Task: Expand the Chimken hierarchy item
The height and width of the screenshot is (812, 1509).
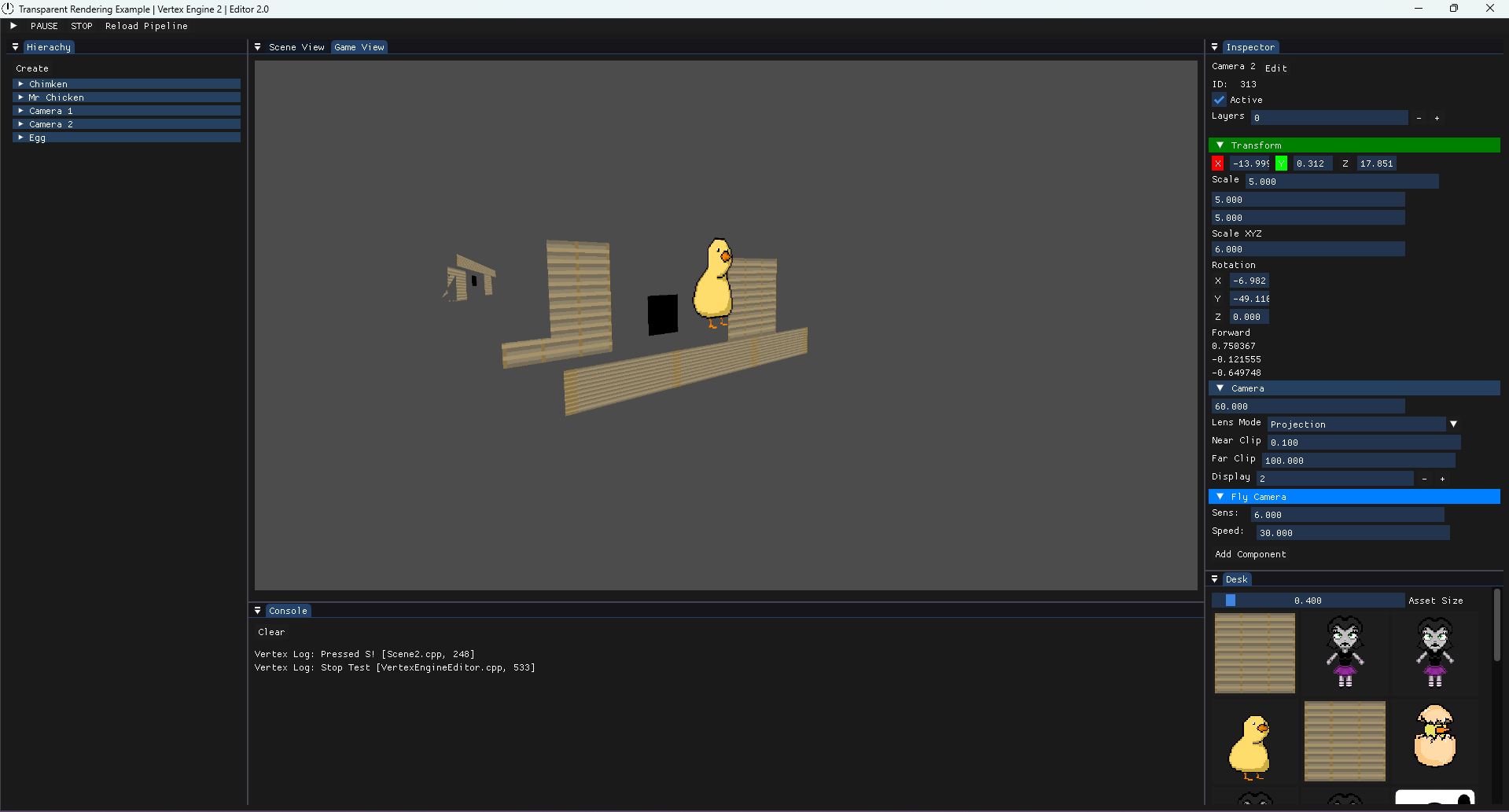Action: [20, 84]
